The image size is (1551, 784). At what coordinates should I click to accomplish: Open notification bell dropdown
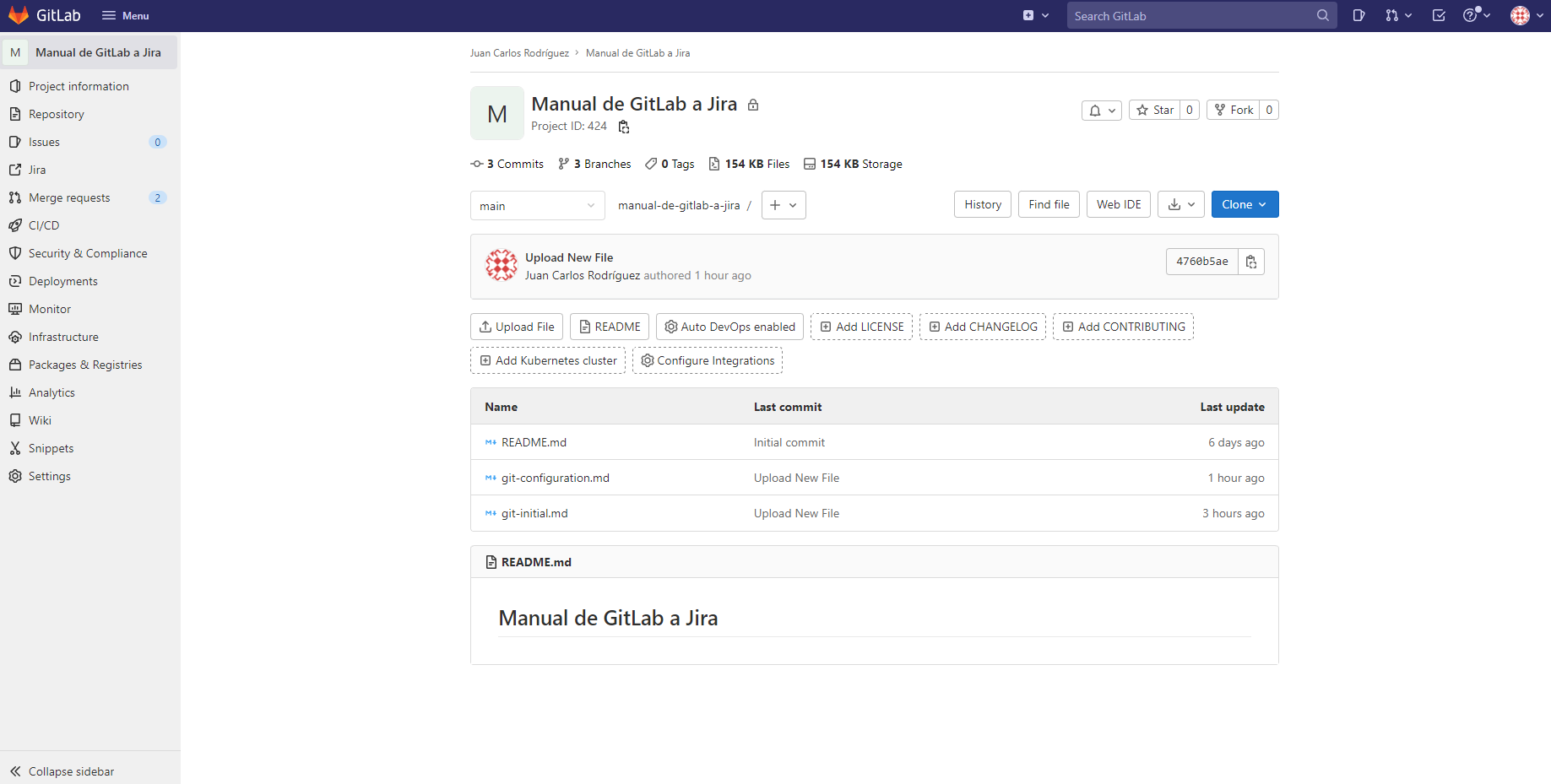point(1101,110)
